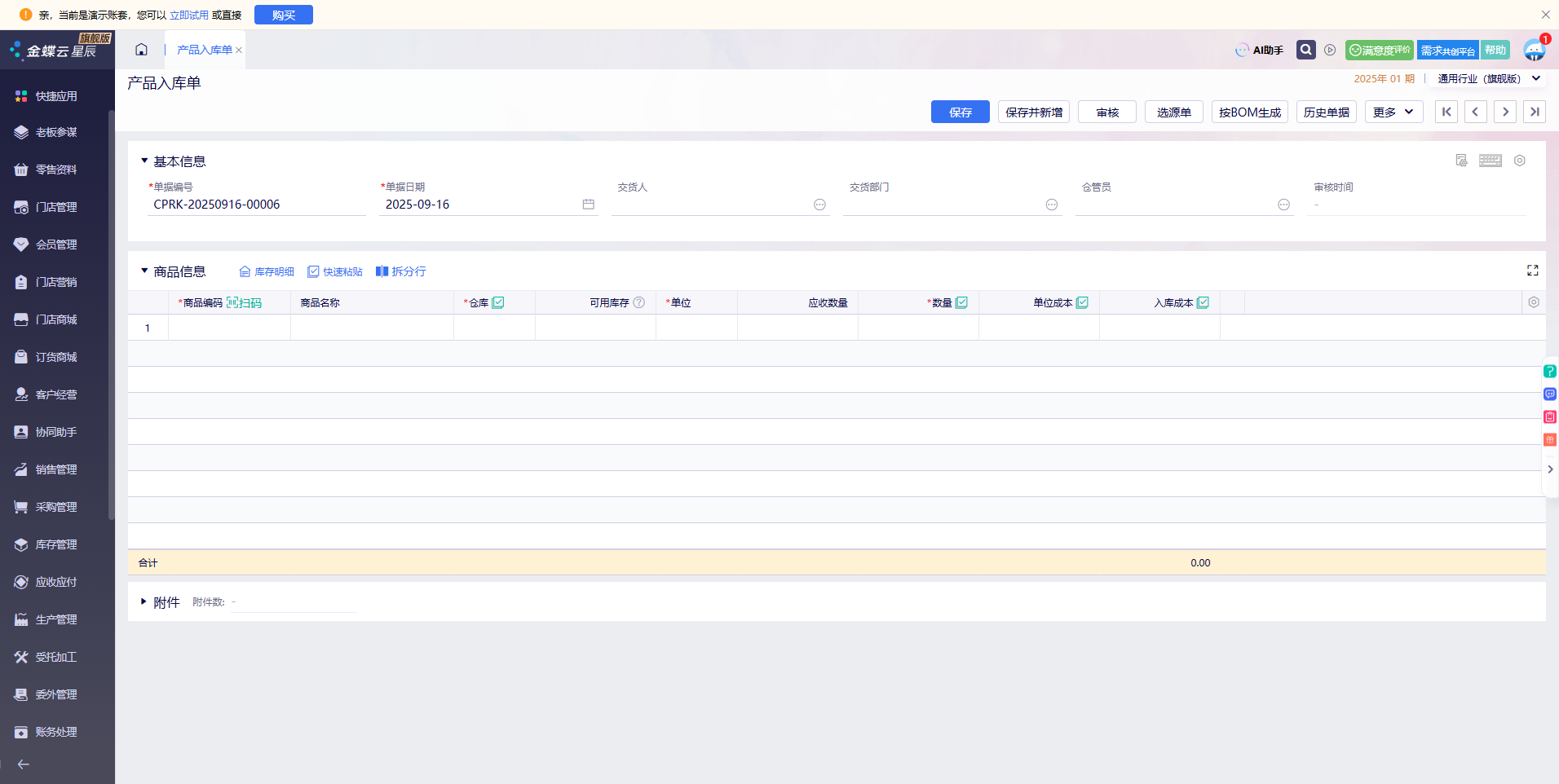This screenshot has width=1559, height=784.
Task: Toggle the 数量 column checkbox
Action: point(961,302)
